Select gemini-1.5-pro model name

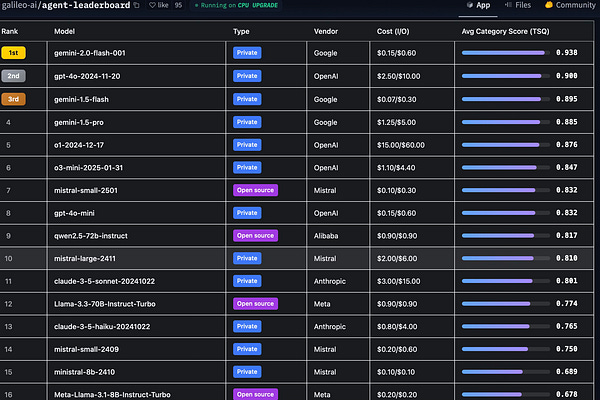click(78, 122)
